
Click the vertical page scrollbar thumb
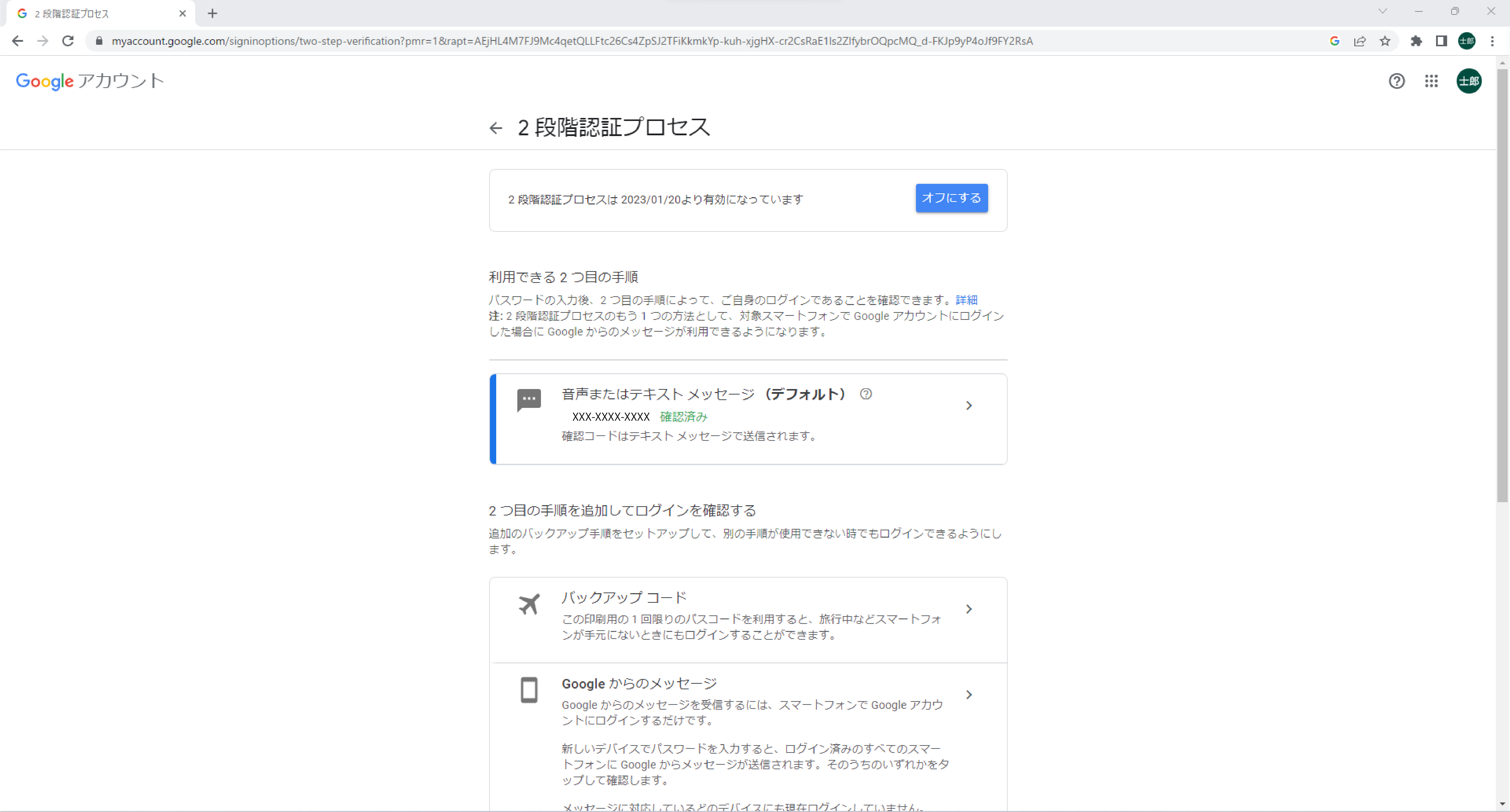(1502, 285)
